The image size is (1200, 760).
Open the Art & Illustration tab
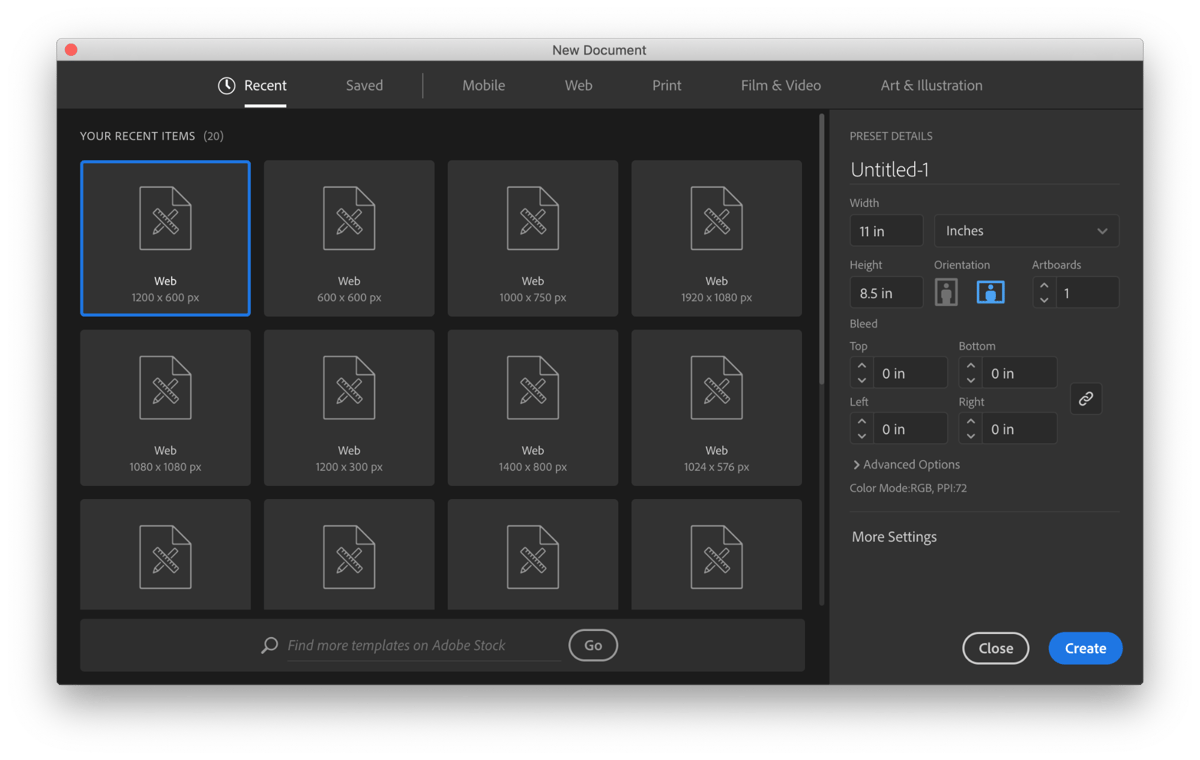click(x=931, y=85)
